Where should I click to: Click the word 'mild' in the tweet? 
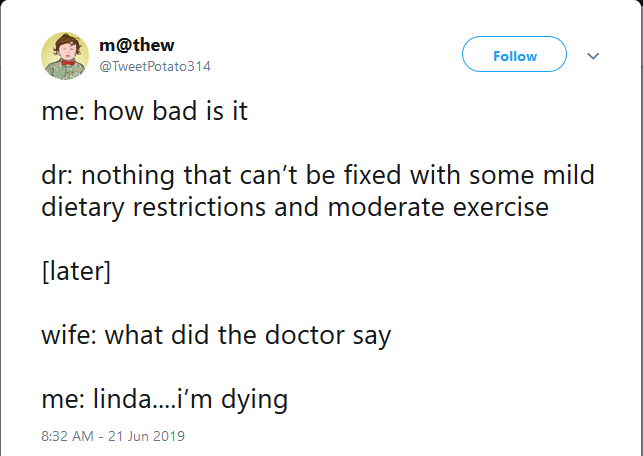pos(569,176)
